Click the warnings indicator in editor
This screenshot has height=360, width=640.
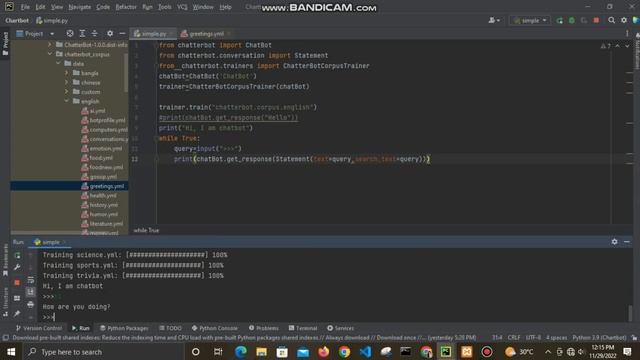[605, 46]
